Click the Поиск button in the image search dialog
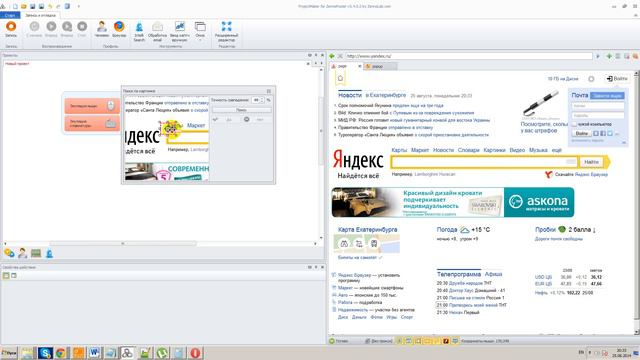The height and width of the screenshot is (360, 640). click(x=241, y=110)
